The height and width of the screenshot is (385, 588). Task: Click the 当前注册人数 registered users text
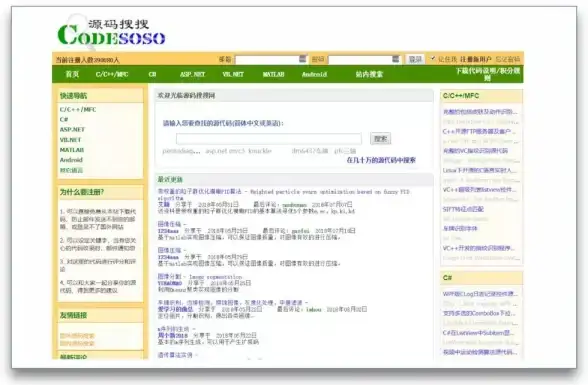87,60
